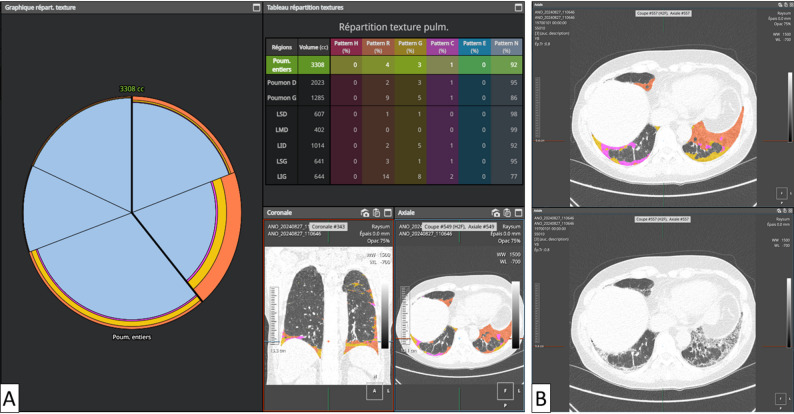Maximize the Coronale view panel
The image size is (794, 414).
coord(387,213)
